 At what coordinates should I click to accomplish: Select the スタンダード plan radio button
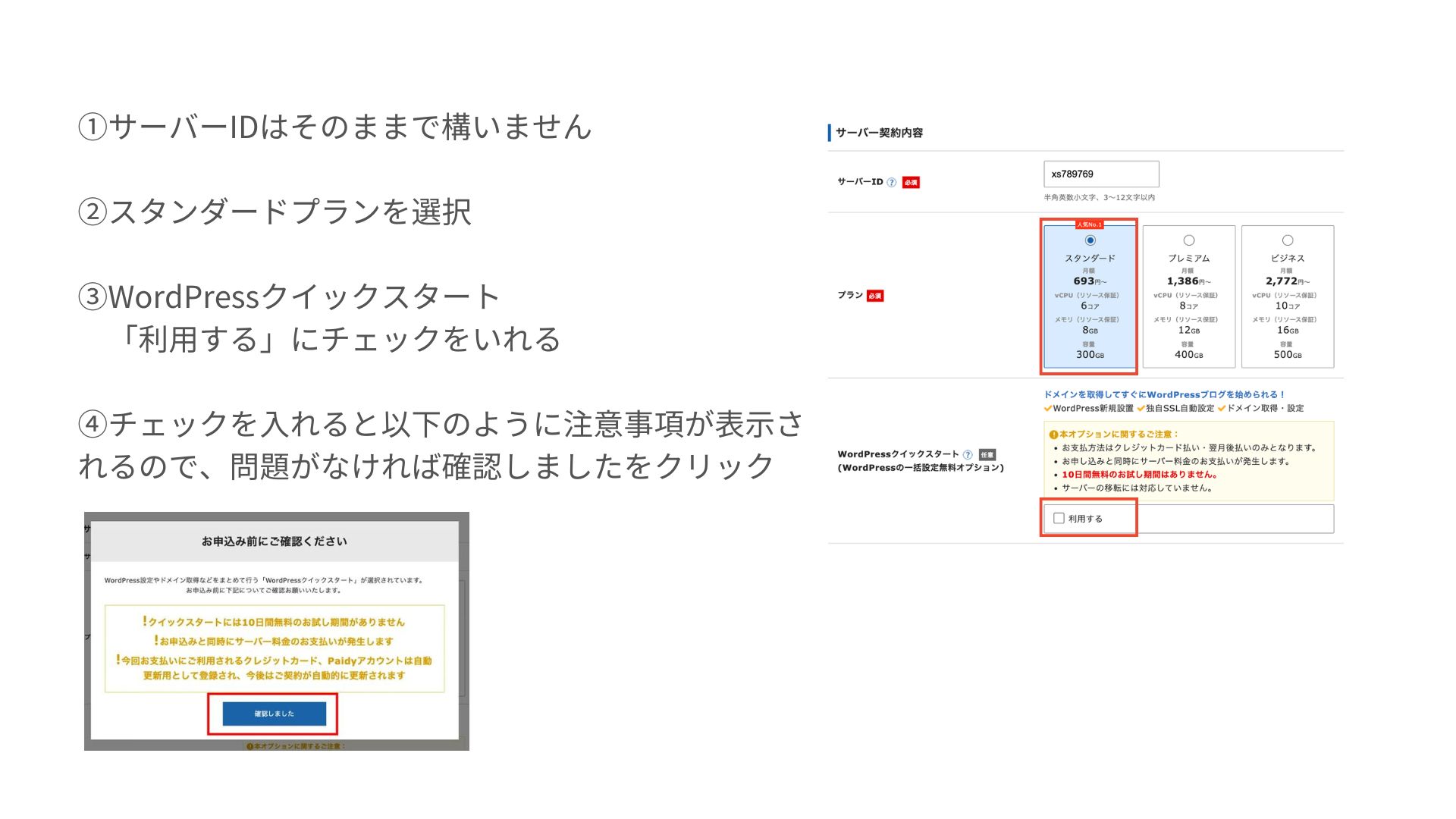coord(1090,240)
